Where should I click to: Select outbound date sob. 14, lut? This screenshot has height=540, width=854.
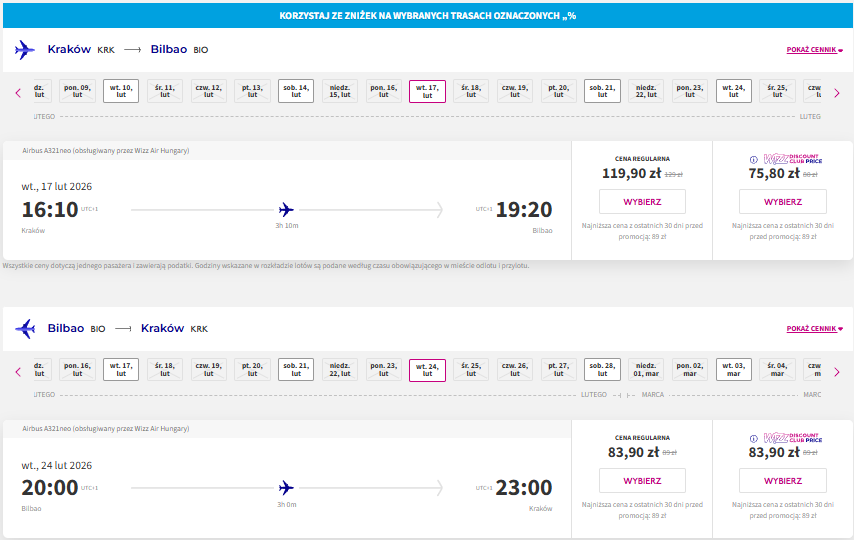click(x=296, y=91)
